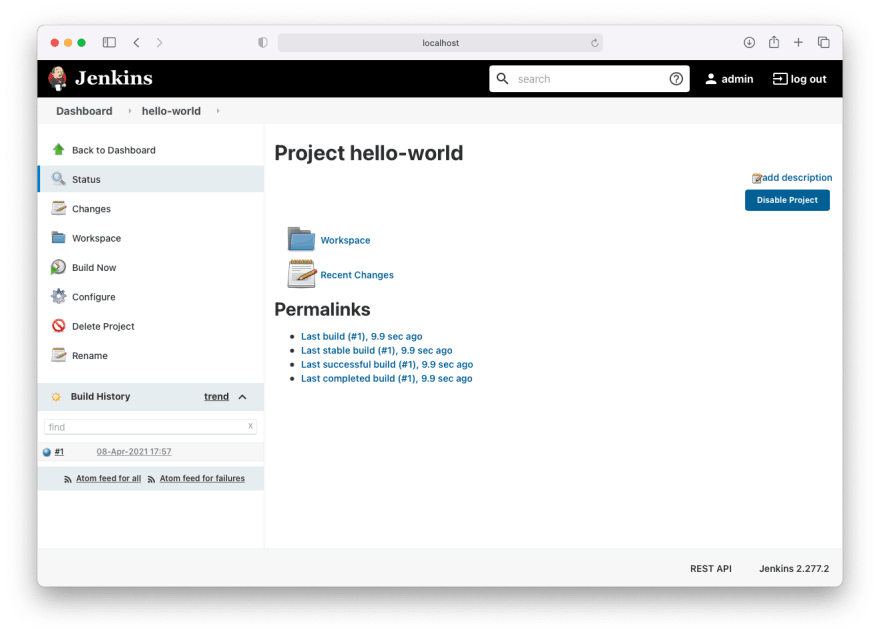Click the Recent Changes notepad icon in main panel
Image resolution: width=880 pixels, height=636 pixels.
tap(302, 274)
